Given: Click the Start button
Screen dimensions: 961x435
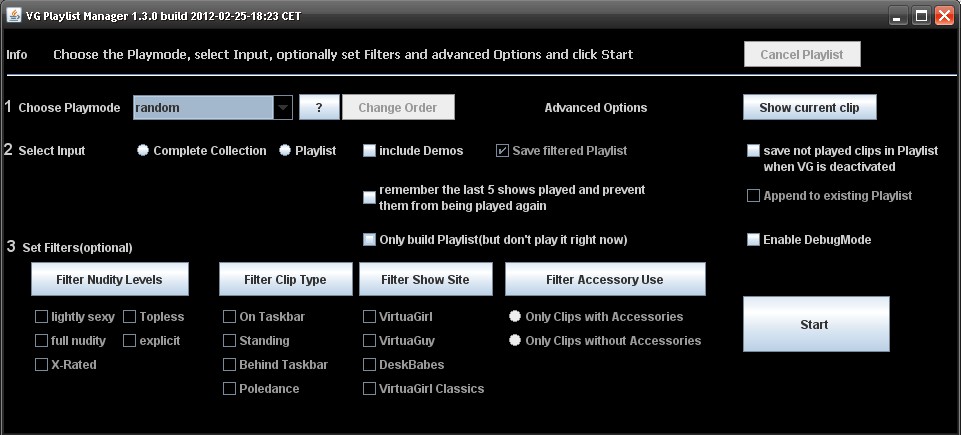Looking at the screenshot, I should coord(815,324).
